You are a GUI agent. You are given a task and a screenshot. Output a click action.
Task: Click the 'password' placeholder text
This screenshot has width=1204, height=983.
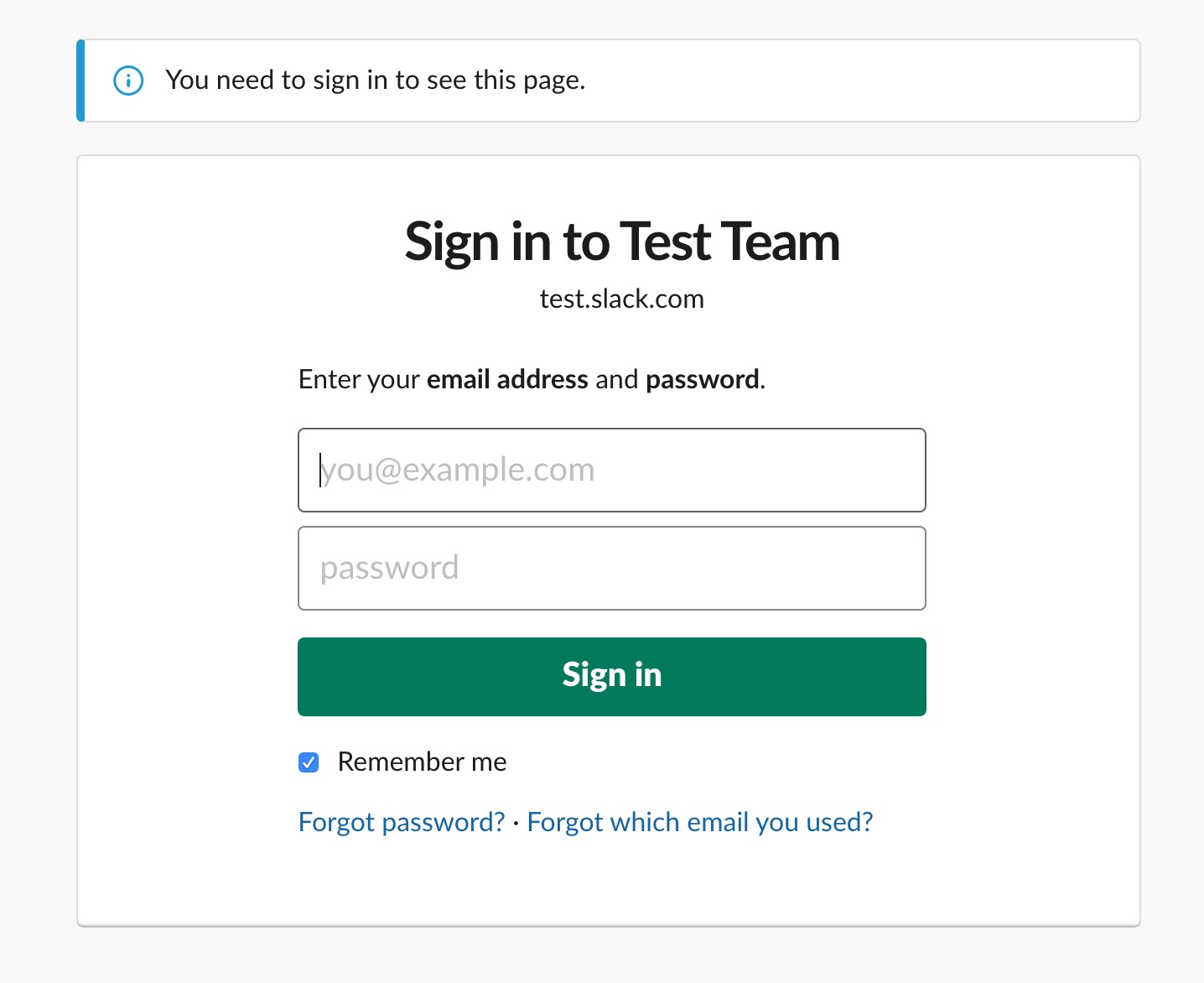pos(389,569)
